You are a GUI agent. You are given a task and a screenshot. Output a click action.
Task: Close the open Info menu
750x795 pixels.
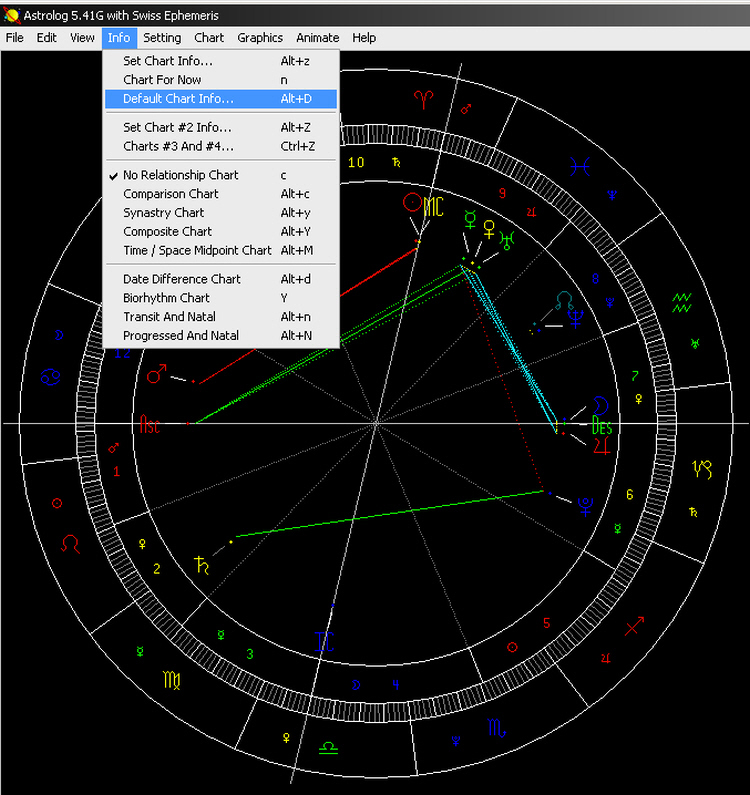pyautogui.click(x=119, y=38)
